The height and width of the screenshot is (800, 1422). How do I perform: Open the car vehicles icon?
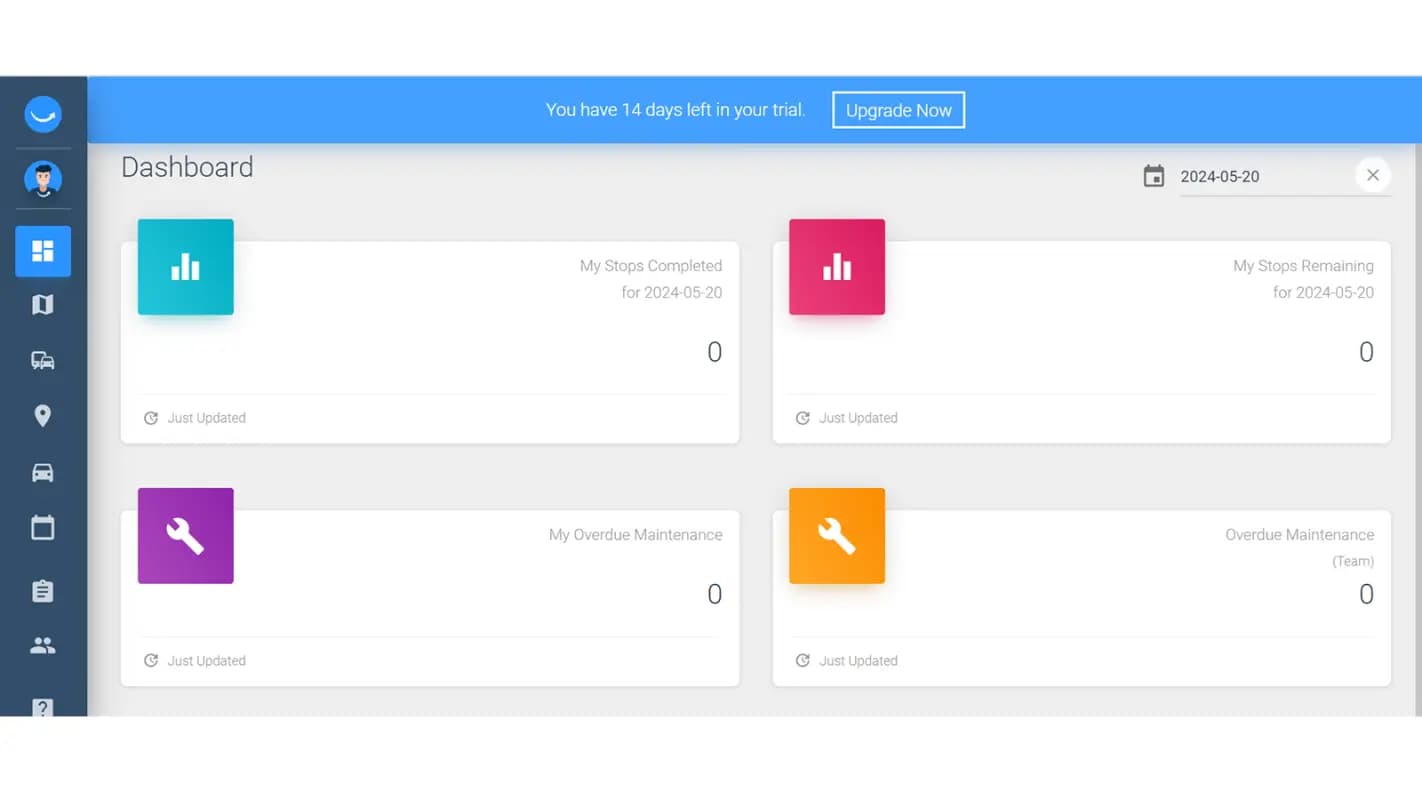coord(43,473)
